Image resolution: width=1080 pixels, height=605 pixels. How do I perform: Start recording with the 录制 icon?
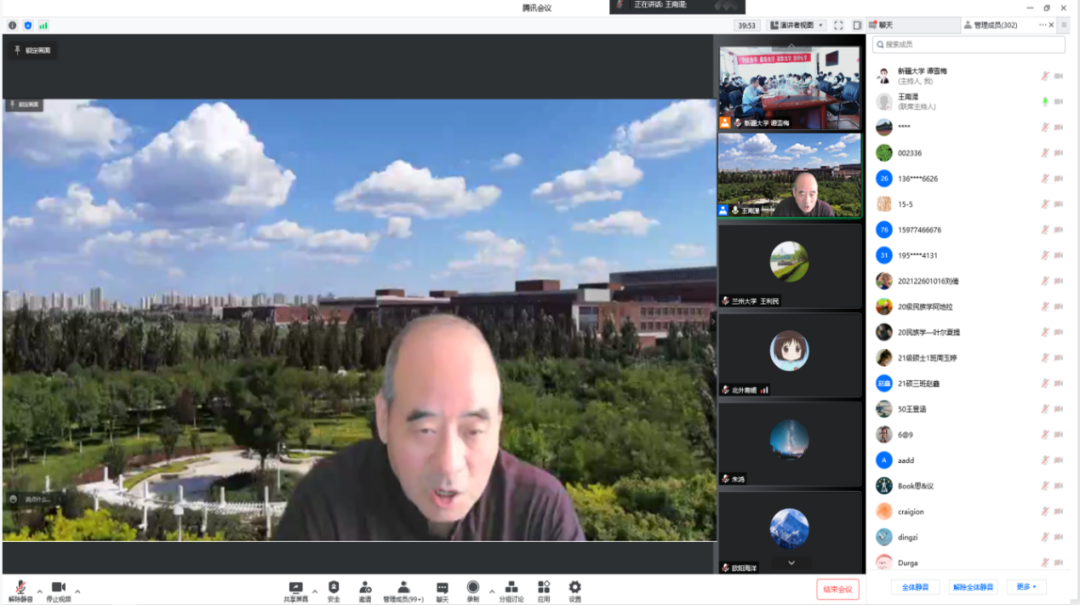click(x=472, y=588)
